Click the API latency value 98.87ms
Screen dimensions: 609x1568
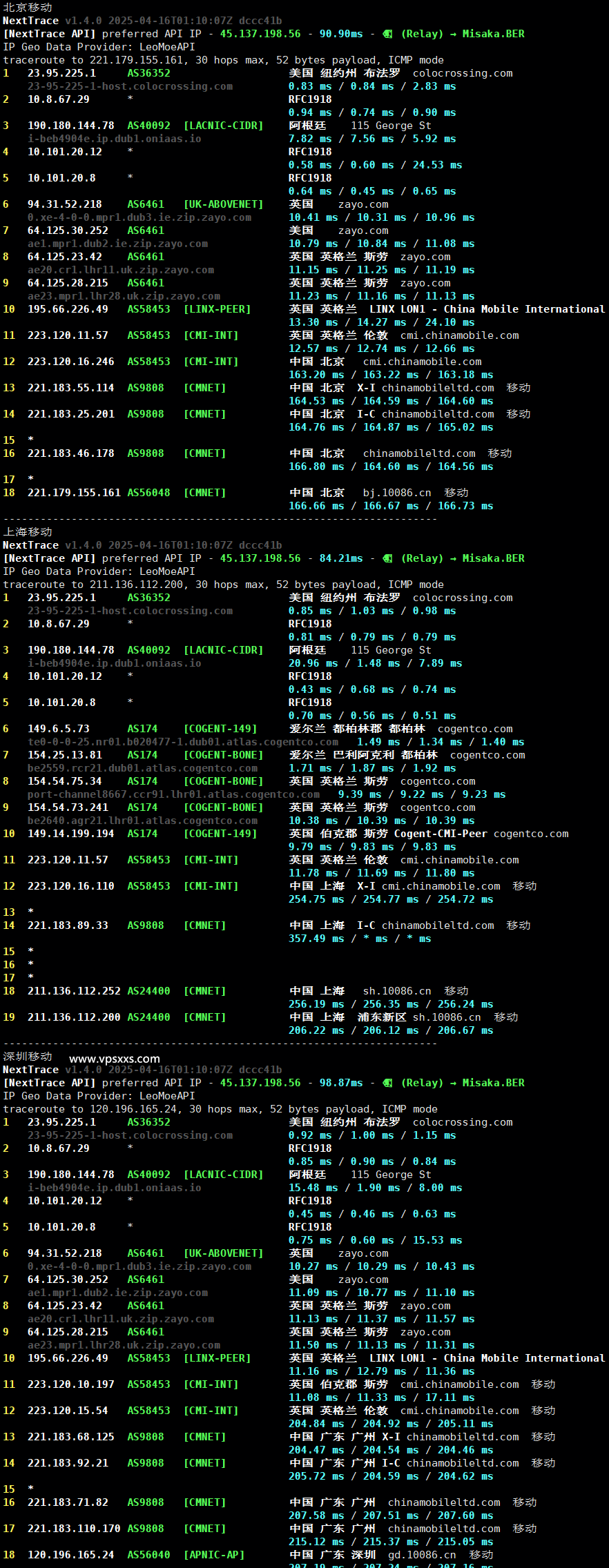point(341,1083)
